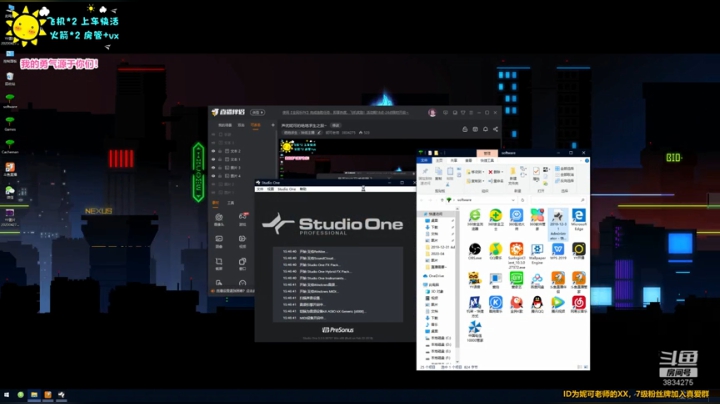Switch Explorer to large icons view toggle
This screenshot has height=404, width=720.
click(x=586, y=367)
